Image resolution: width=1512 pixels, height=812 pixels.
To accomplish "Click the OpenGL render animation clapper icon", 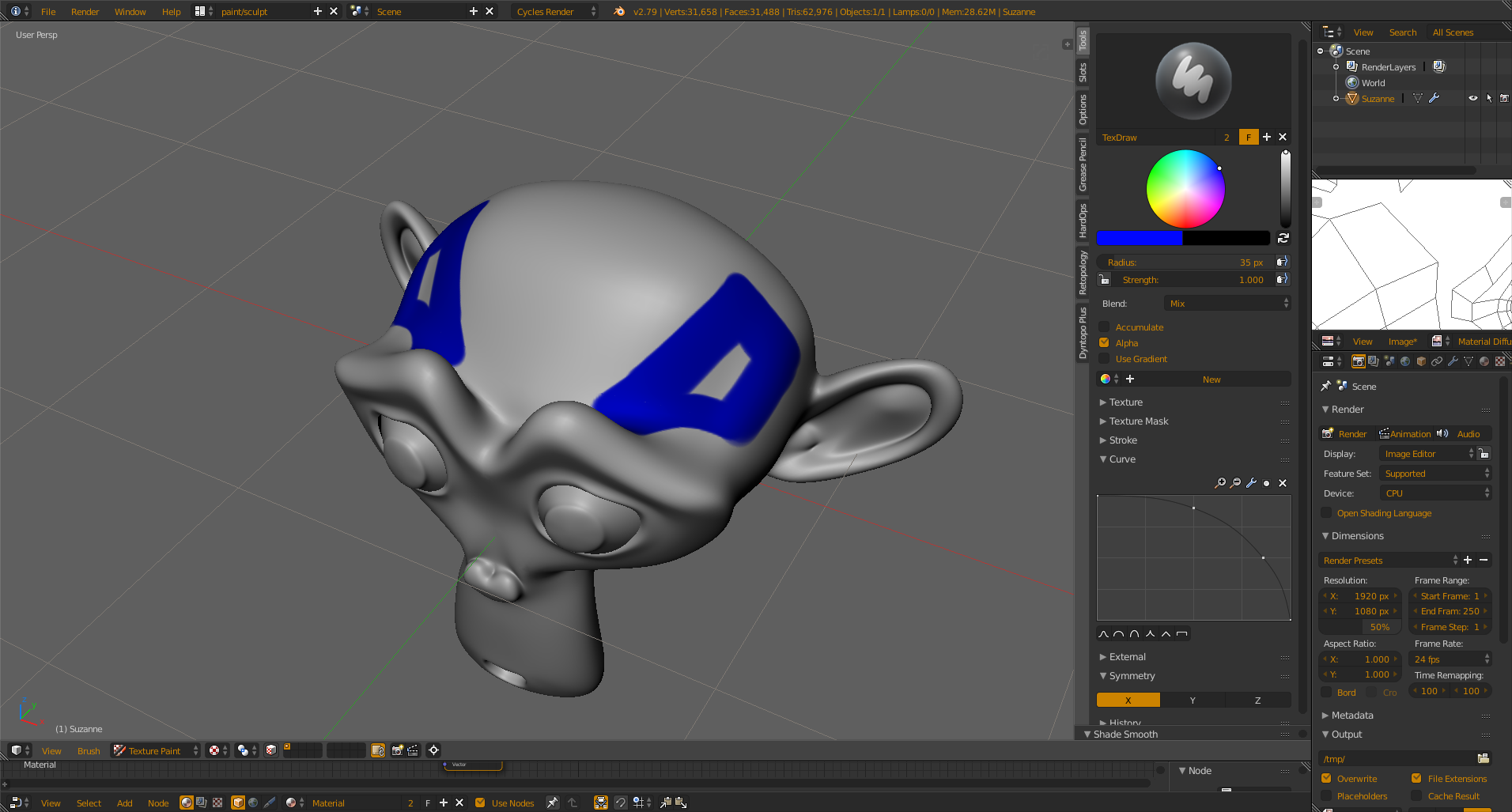I will point(412,750).
